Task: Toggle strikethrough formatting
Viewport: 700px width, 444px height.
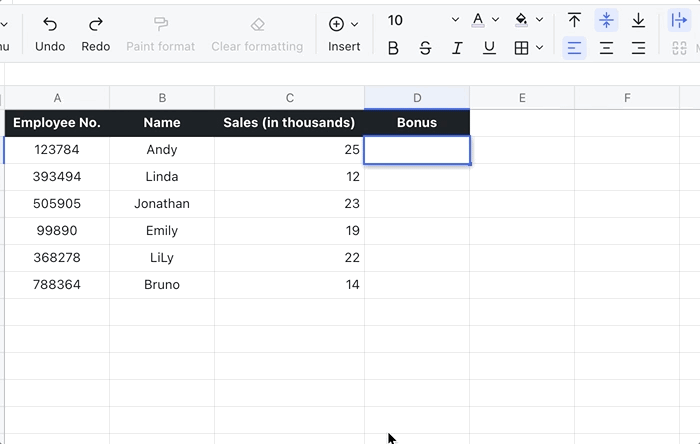Action: click(425, 48)
